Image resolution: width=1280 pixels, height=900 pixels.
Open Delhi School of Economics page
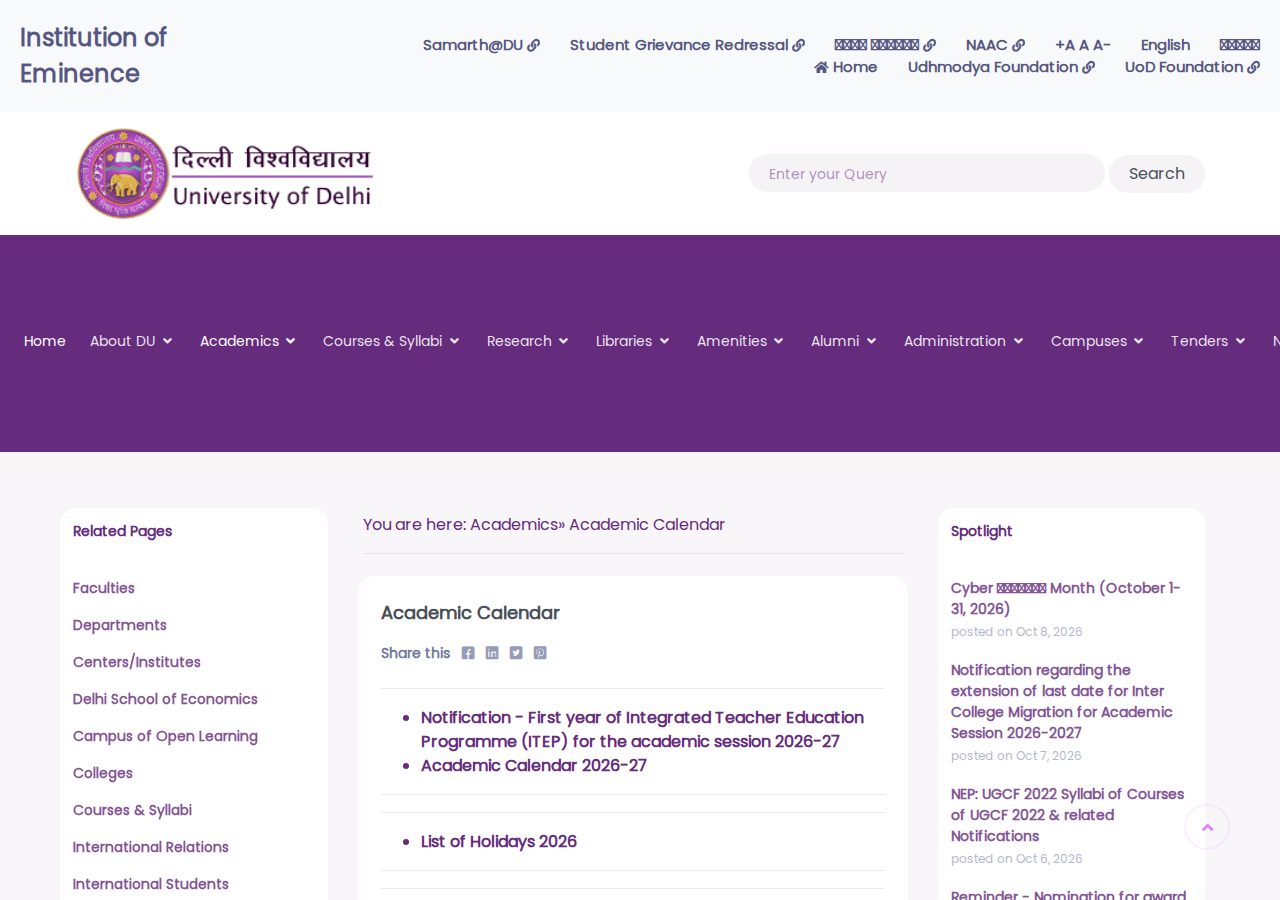click(165, 699)
